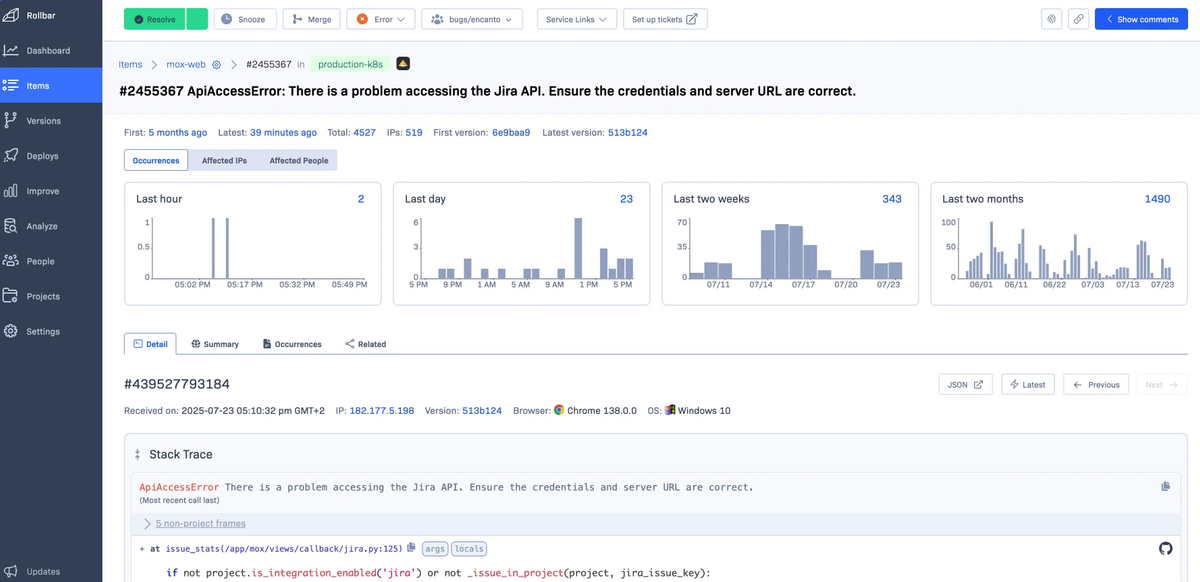Image resolution: width=1200 pixels, height=582 pixels.
Task: Click the mox-web breadcrumb link
Action: coord(186,64)
